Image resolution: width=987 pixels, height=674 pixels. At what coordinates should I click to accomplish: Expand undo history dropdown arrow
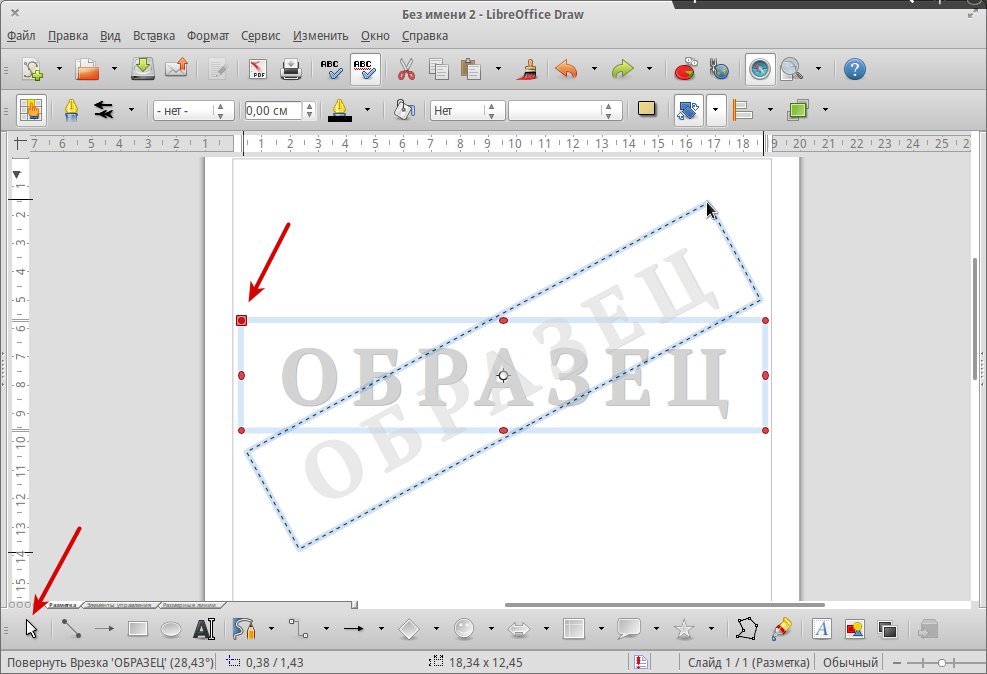(x=594, y=69)
